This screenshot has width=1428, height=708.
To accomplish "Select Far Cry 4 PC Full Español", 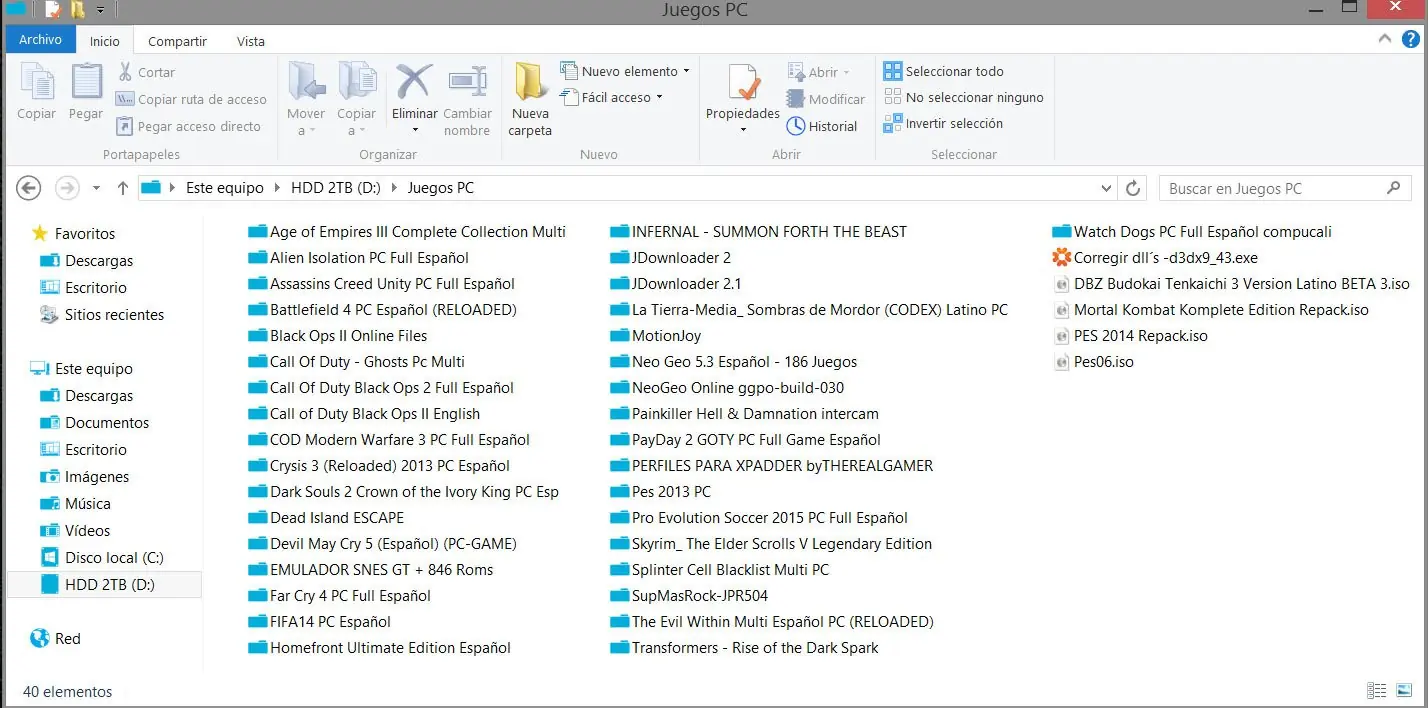I will click(339, 595).
